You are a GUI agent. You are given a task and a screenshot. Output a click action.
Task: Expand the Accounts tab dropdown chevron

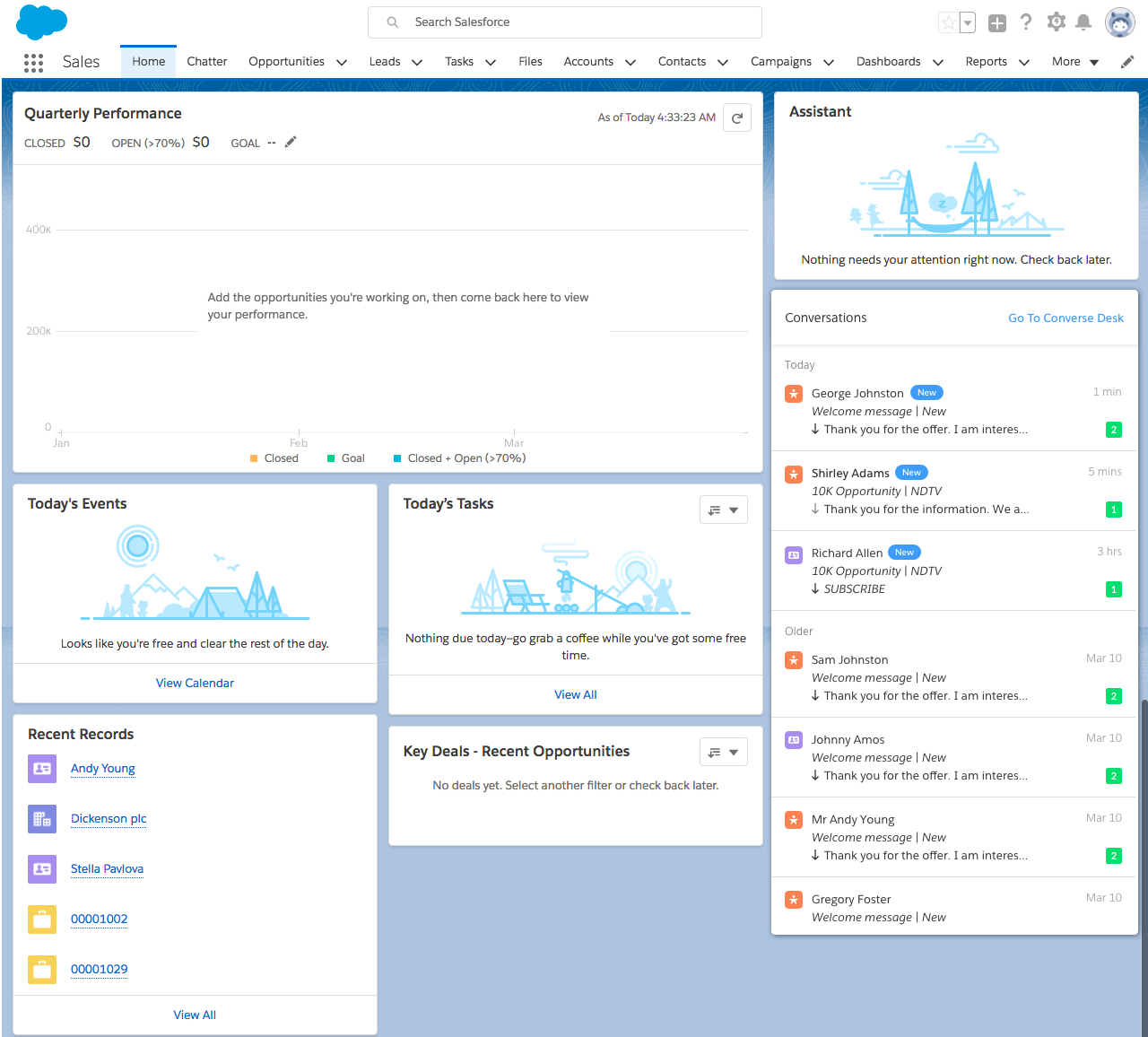[631, 63]
